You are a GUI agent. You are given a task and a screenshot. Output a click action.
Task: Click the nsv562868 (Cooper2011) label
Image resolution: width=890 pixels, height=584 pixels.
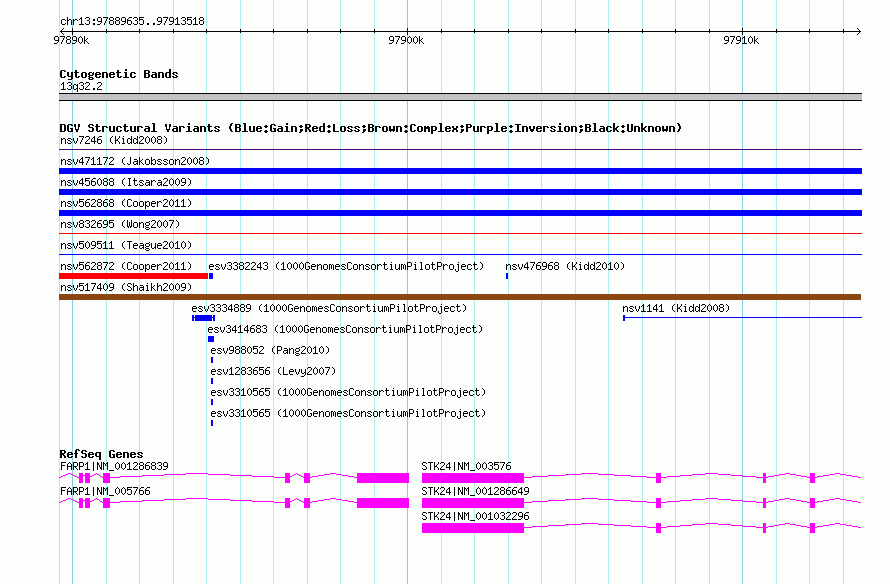click(126, 203)
